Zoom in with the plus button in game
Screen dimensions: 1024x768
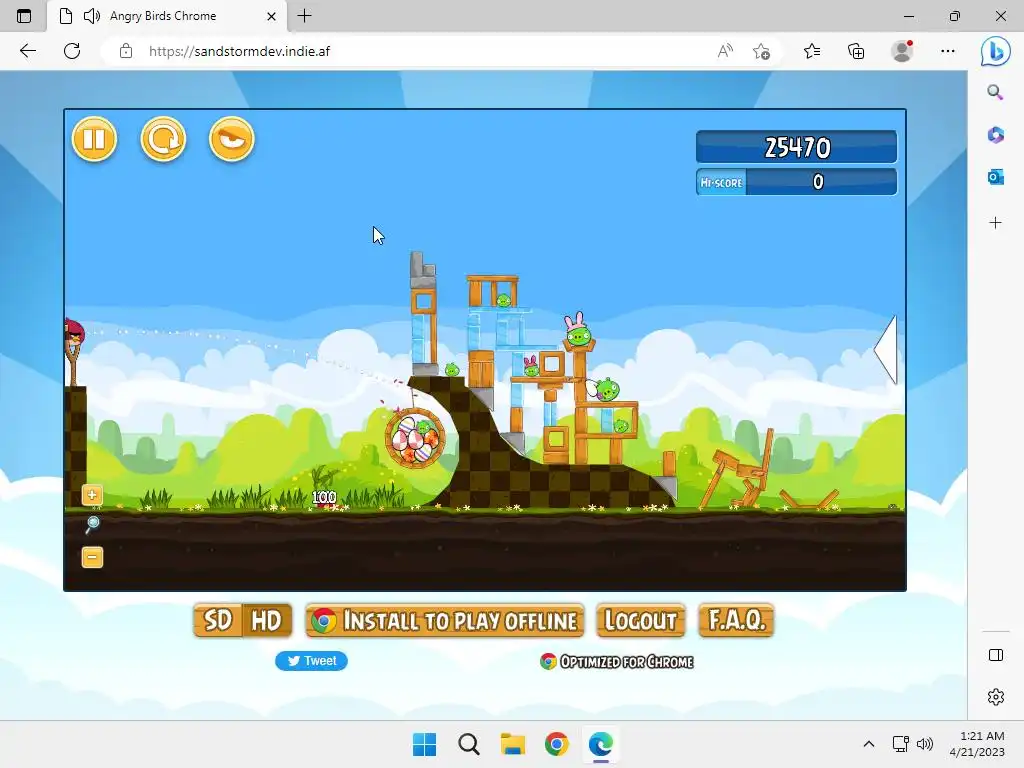(x=92, y=495)
